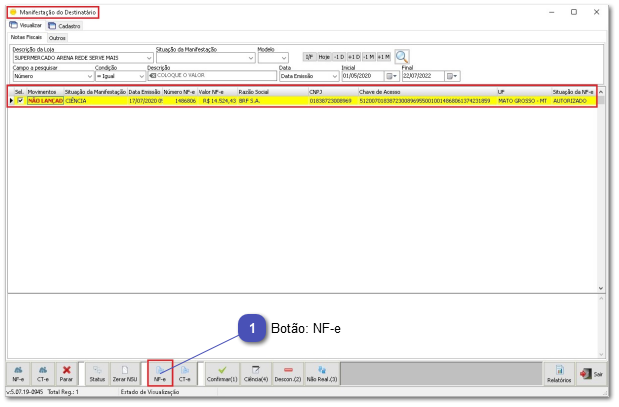Image resolution: width=619 pixels, height=407 pixels.
Task: Switch to the Visualizar tab
Action: (26, 25)
